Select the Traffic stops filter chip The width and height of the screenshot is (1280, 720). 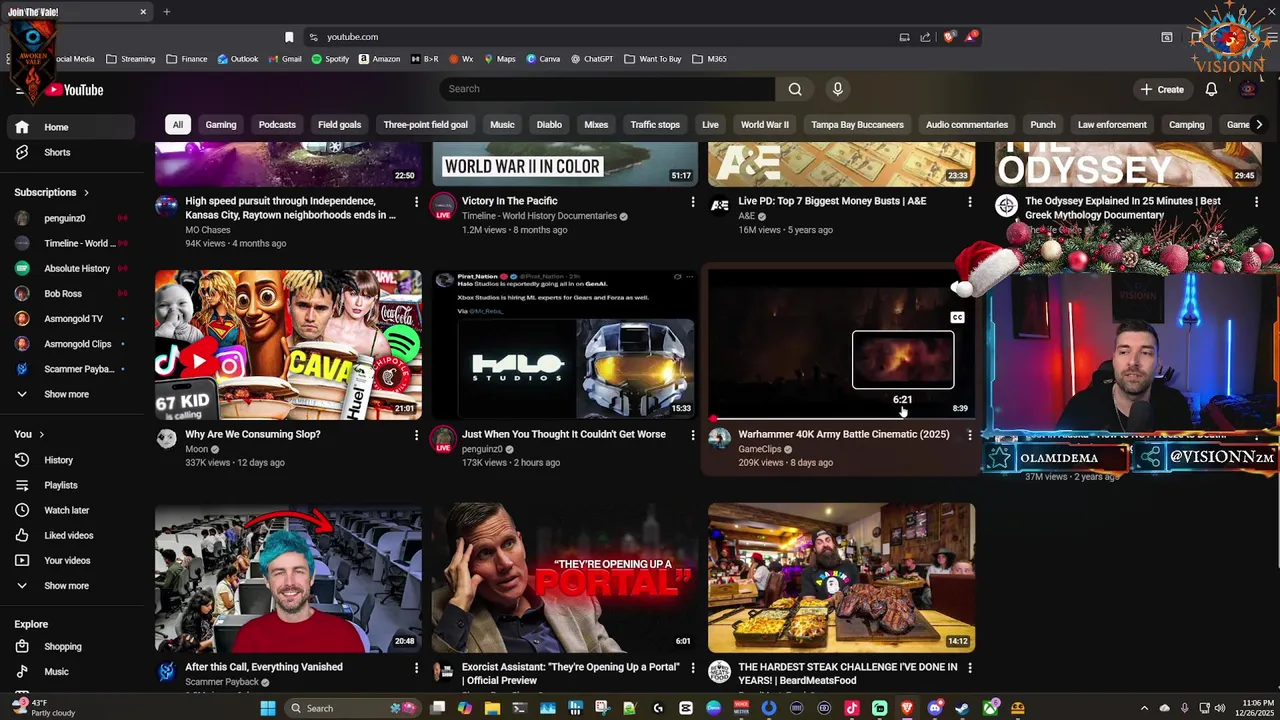click(655, 125)
